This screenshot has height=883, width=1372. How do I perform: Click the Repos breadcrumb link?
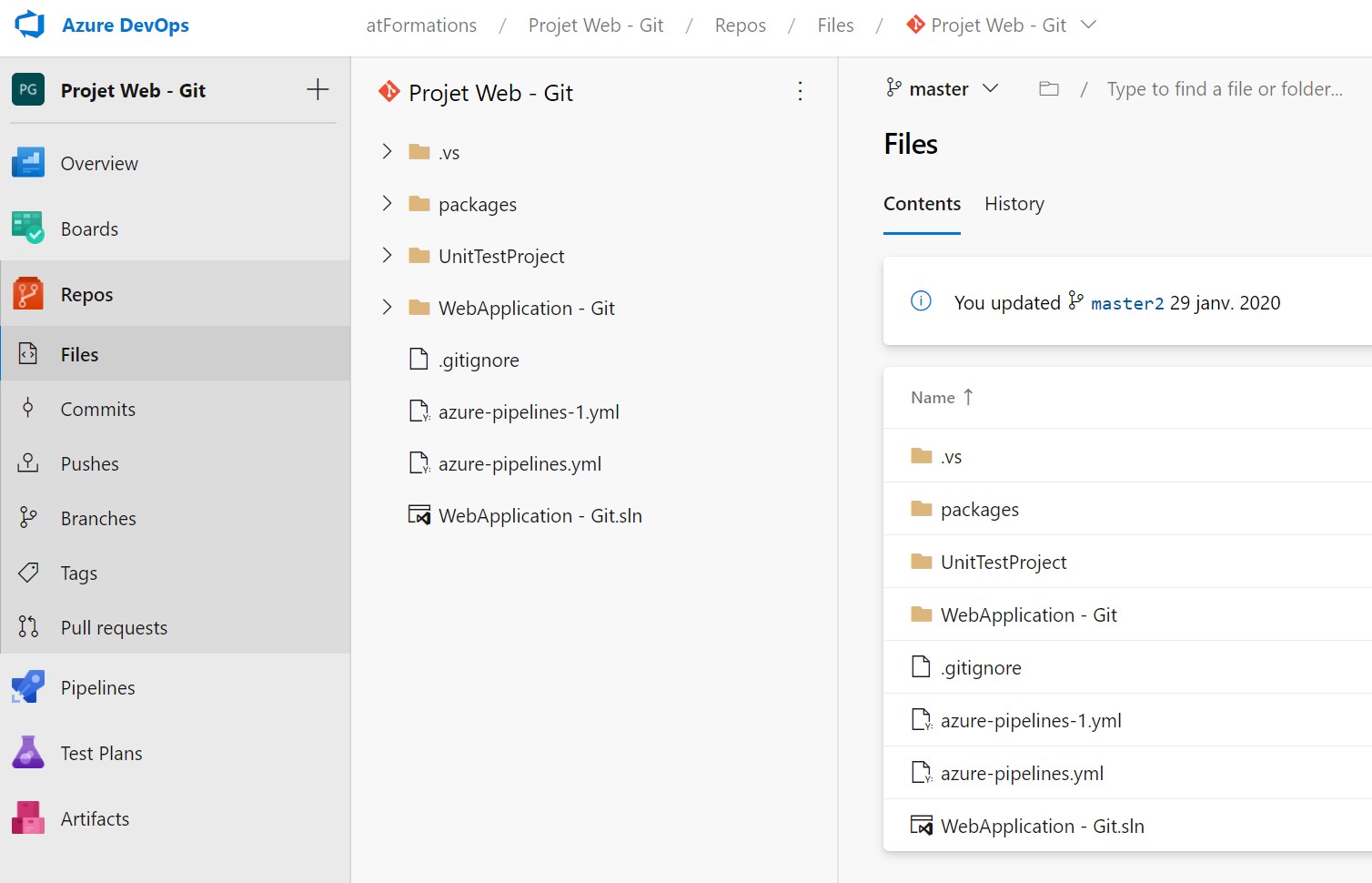[741, 25]
